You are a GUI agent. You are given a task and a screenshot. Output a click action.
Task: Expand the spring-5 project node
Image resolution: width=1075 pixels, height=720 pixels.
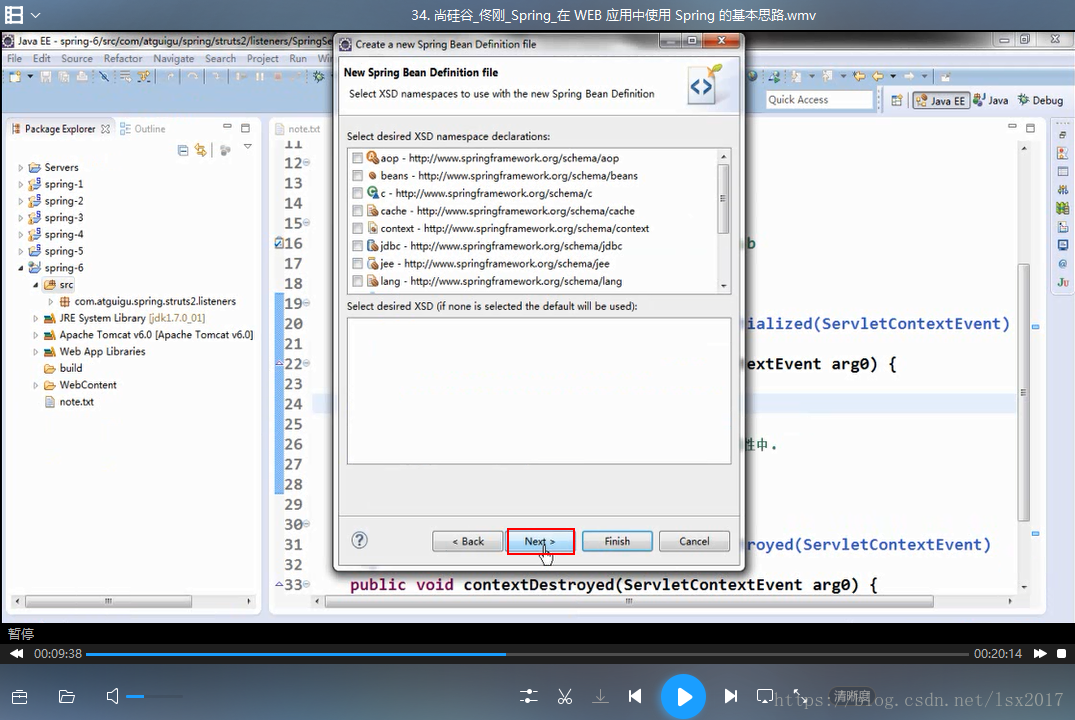[21, 251]
